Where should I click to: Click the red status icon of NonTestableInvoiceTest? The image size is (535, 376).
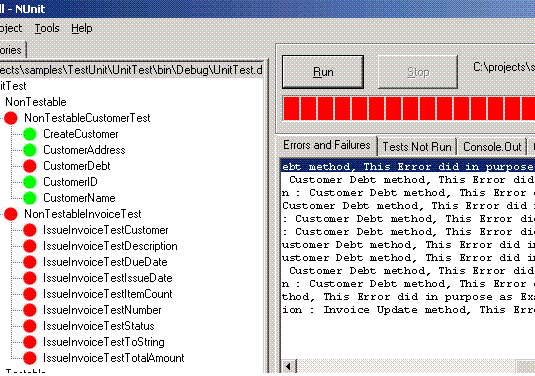click(11, 214)
